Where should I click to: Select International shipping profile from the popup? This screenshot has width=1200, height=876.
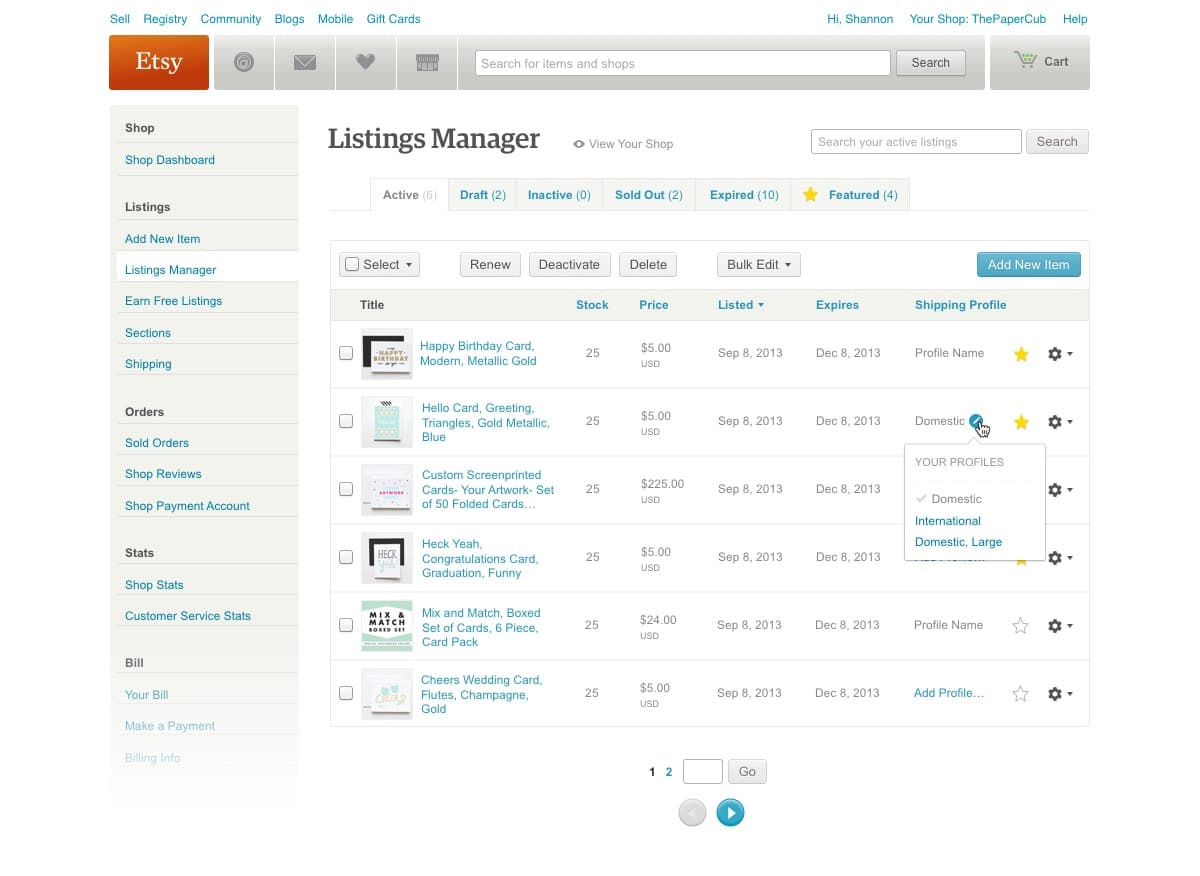point(947,520)
